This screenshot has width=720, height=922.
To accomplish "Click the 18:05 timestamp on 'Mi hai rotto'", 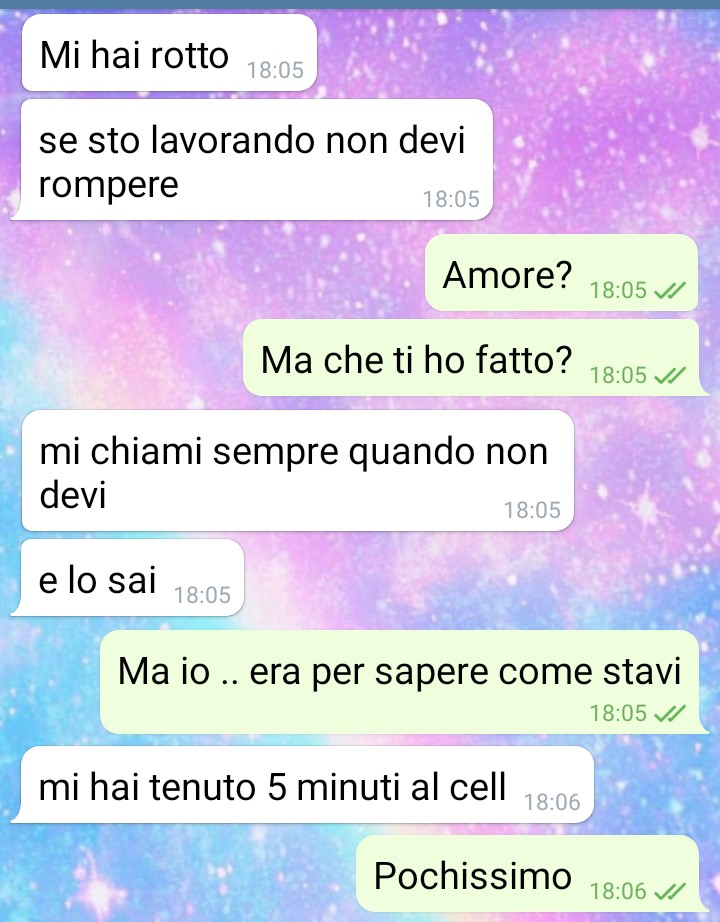I will click(x=275, y=70).
